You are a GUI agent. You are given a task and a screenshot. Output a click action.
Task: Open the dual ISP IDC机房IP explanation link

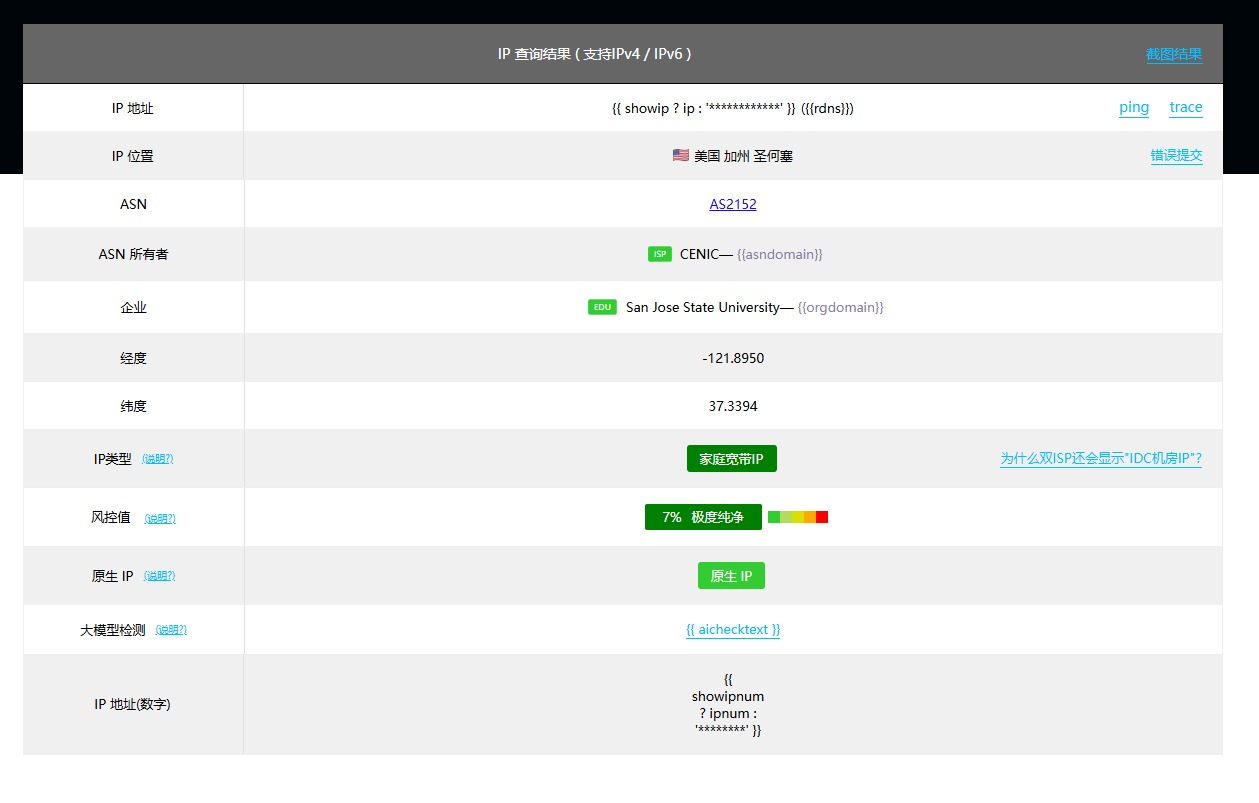[1100, 459]
